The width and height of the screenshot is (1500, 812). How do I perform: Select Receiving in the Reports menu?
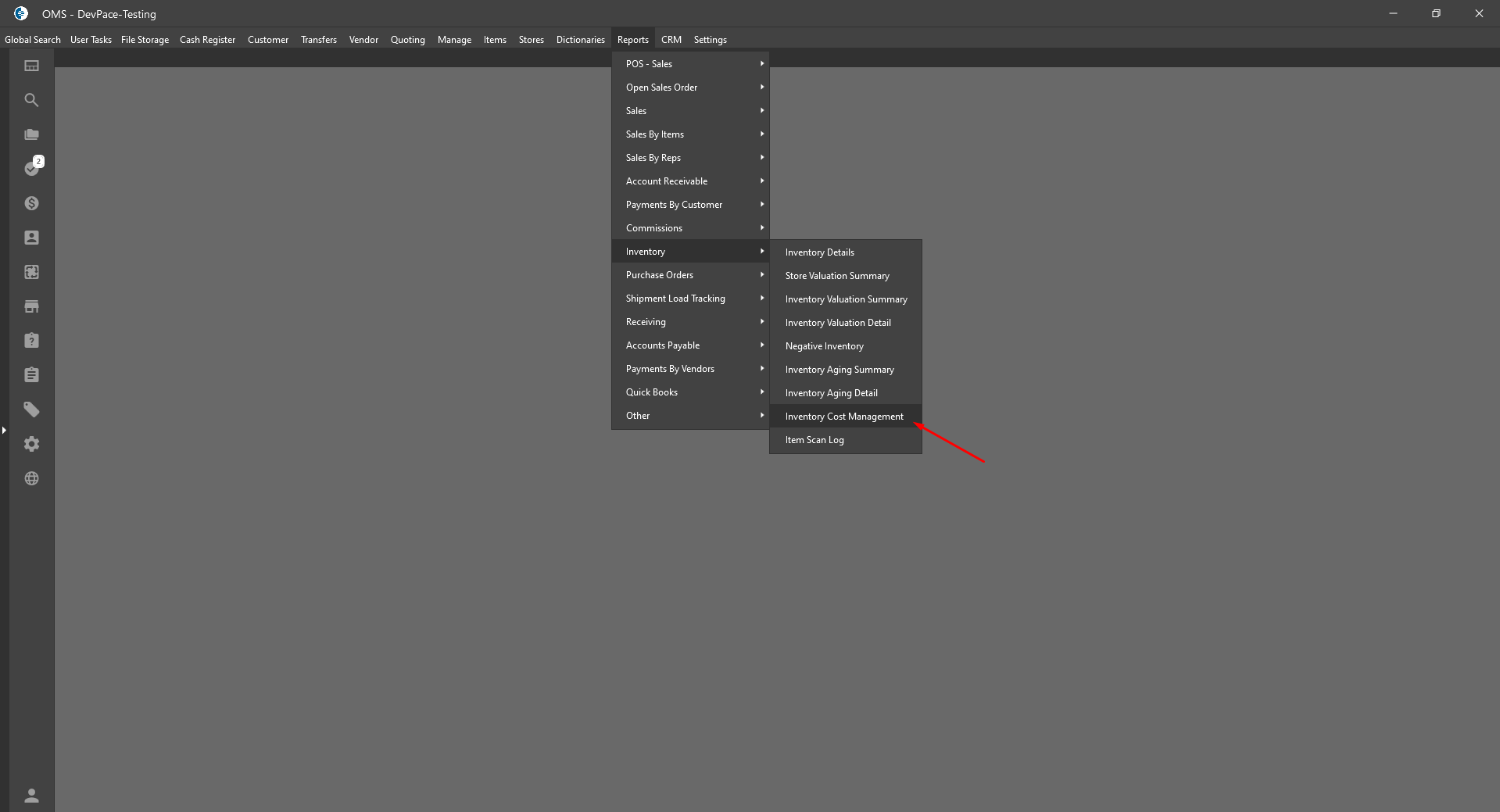click(690, 322)
